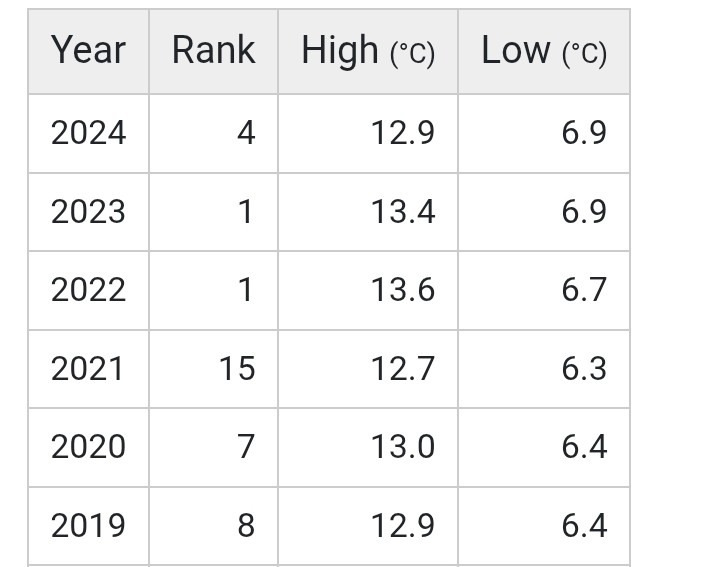Select the Low (°C) column header

(544, 51)
